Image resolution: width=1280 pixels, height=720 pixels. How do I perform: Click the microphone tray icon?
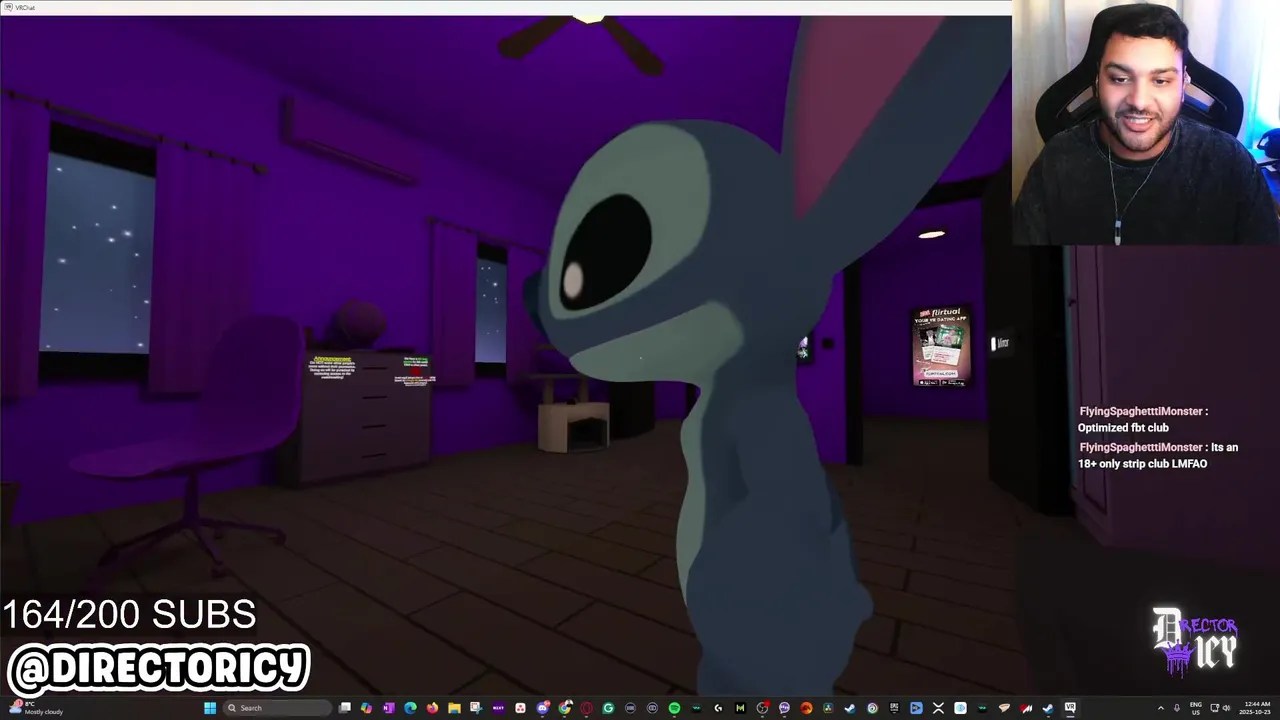[1177, 708]
